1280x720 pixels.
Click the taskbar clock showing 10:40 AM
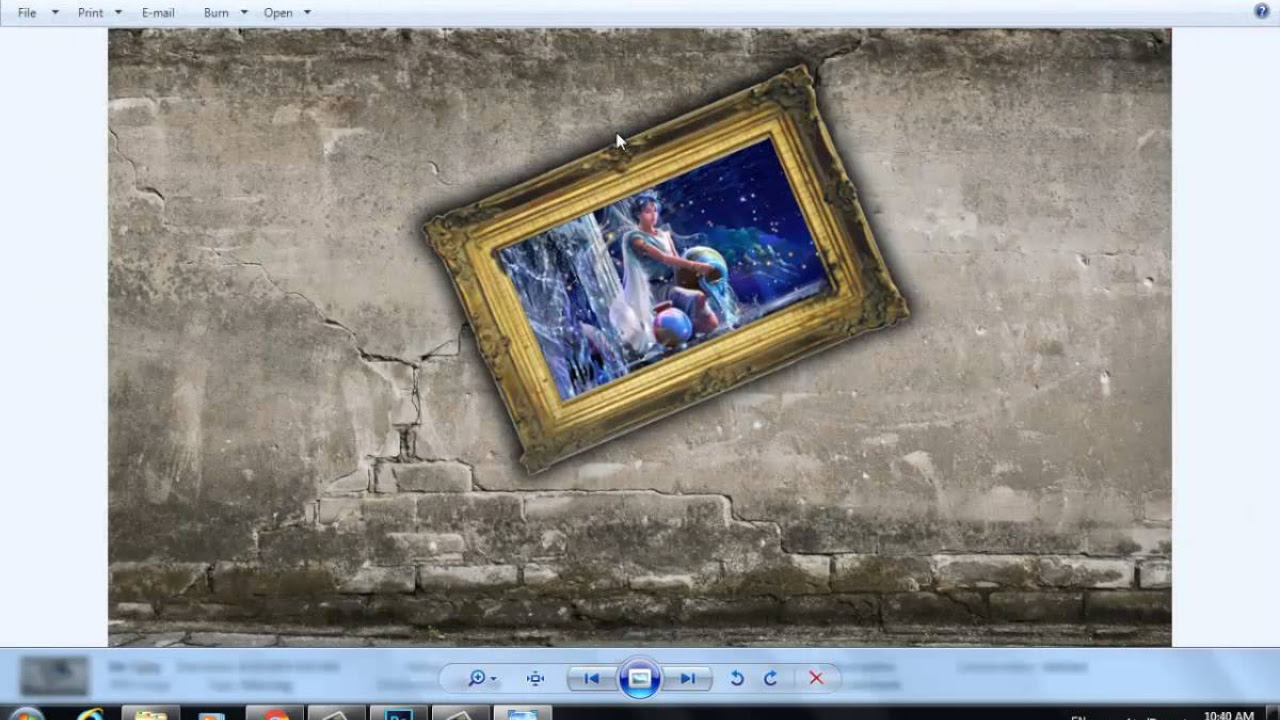1229,715
